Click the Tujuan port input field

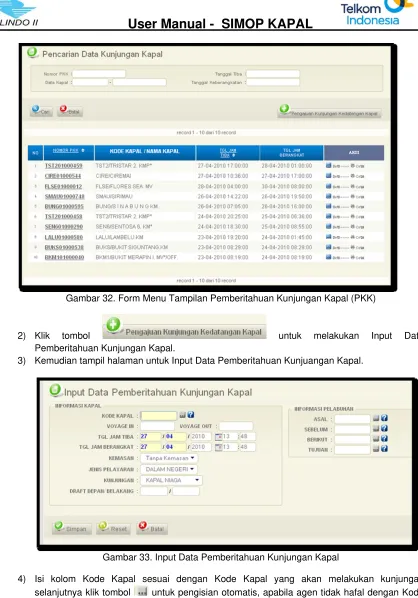352,450
